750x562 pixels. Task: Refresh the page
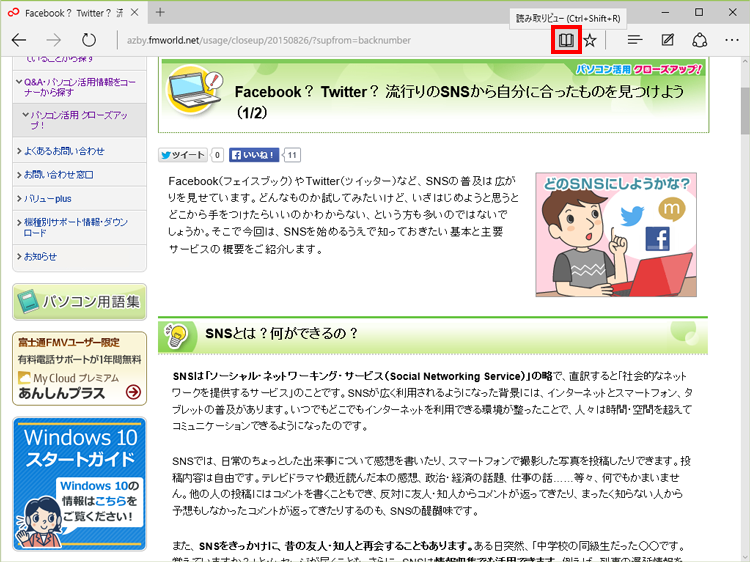point(89,40)
